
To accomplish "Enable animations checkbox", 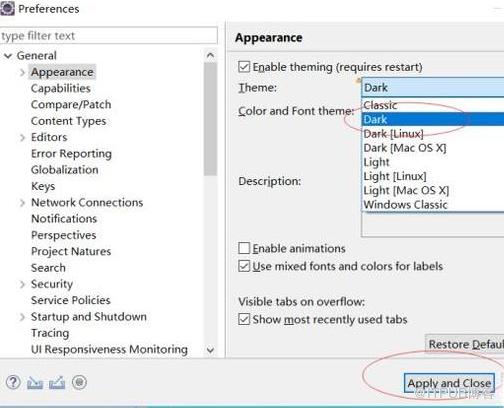I will (x=244, y=248).
